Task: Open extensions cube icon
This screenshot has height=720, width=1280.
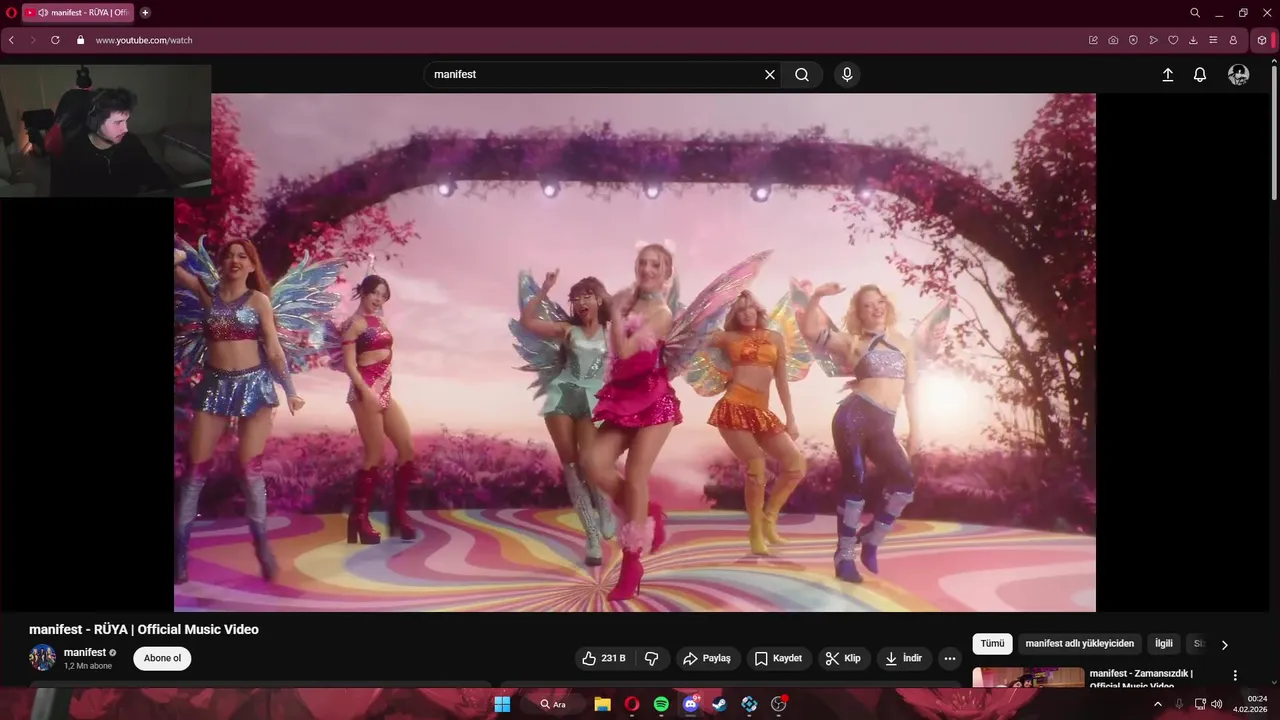Action: tap(1262, 40)
